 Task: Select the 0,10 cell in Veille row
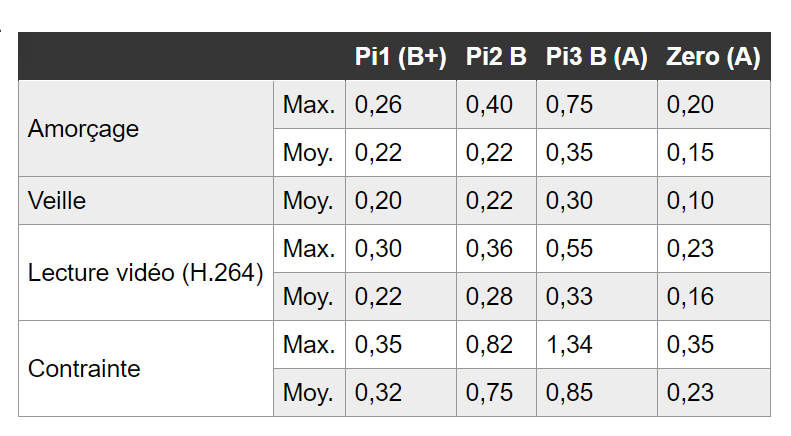(690, 201)
